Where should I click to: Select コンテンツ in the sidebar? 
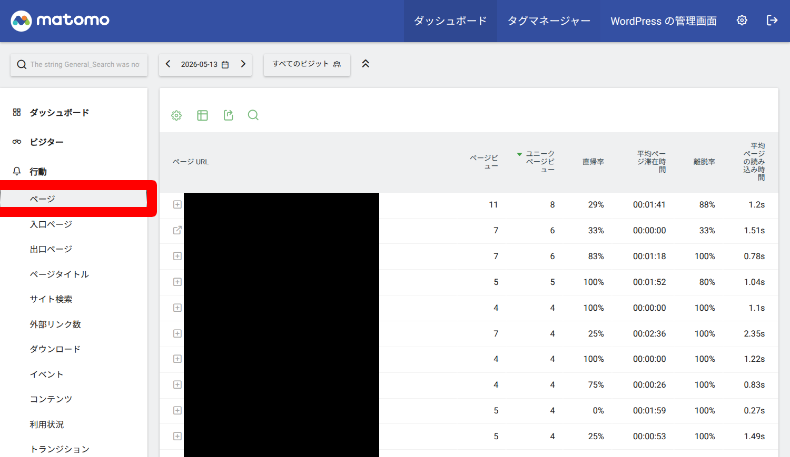point(51,399)
